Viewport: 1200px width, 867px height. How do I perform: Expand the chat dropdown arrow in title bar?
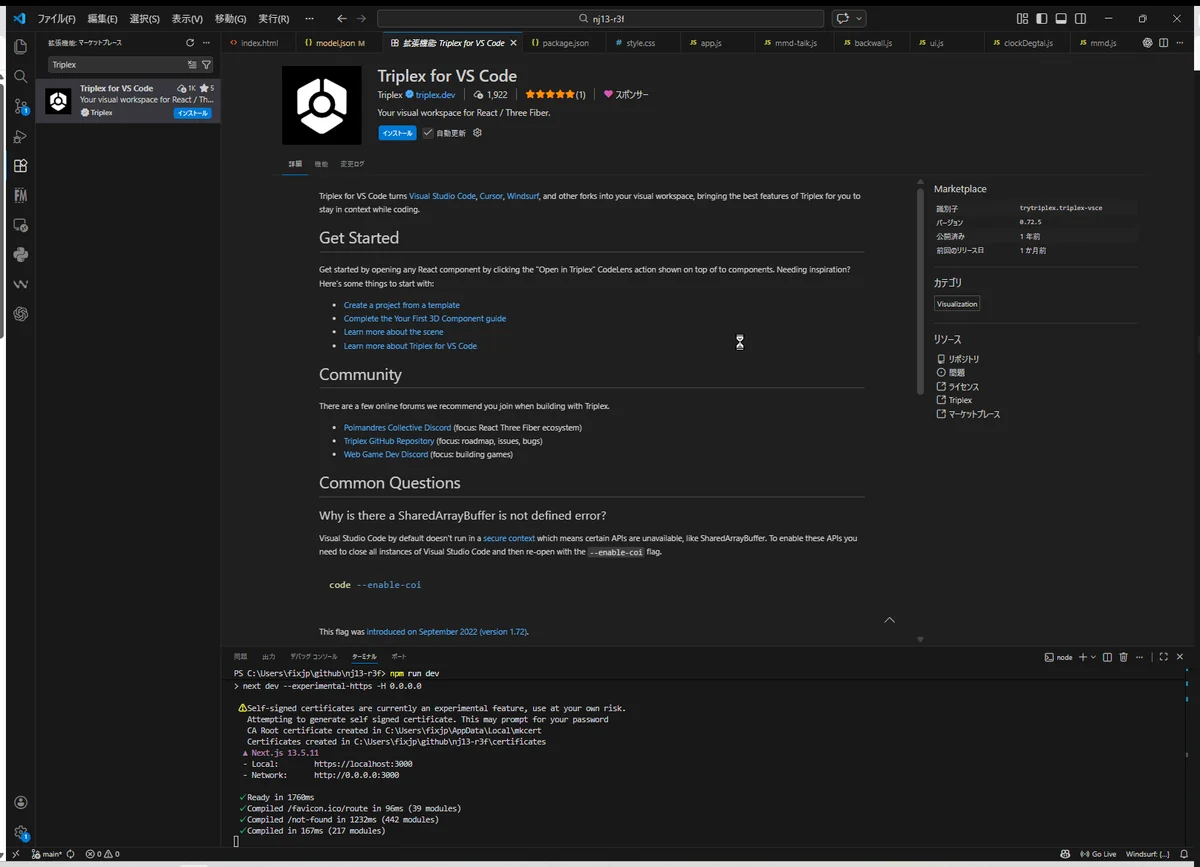859,19
